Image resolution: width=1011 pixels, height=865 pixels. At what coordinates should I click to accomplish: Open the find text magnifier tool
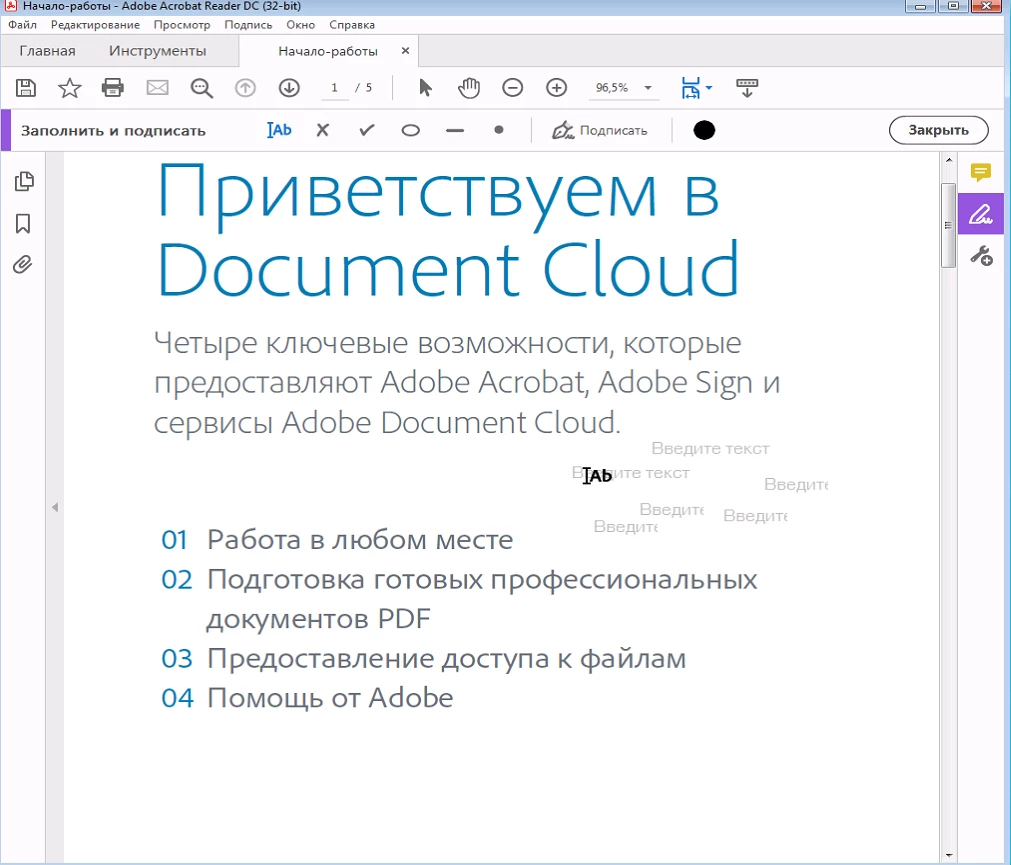201,88
